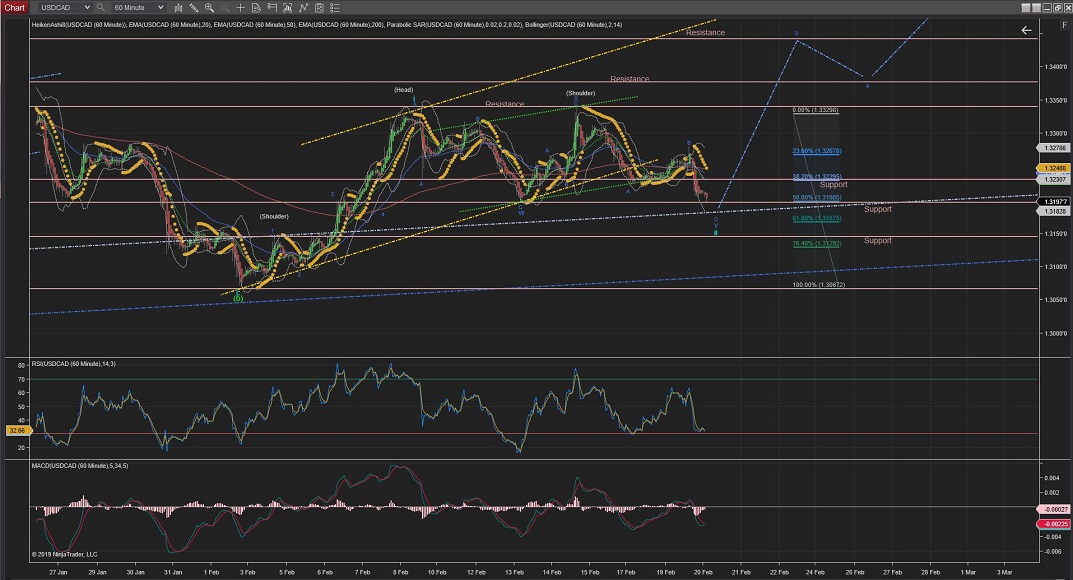Click the HeikenAshi8 indicator label text
This screenshot has height=580, width=1073.
tap(78, 25)
